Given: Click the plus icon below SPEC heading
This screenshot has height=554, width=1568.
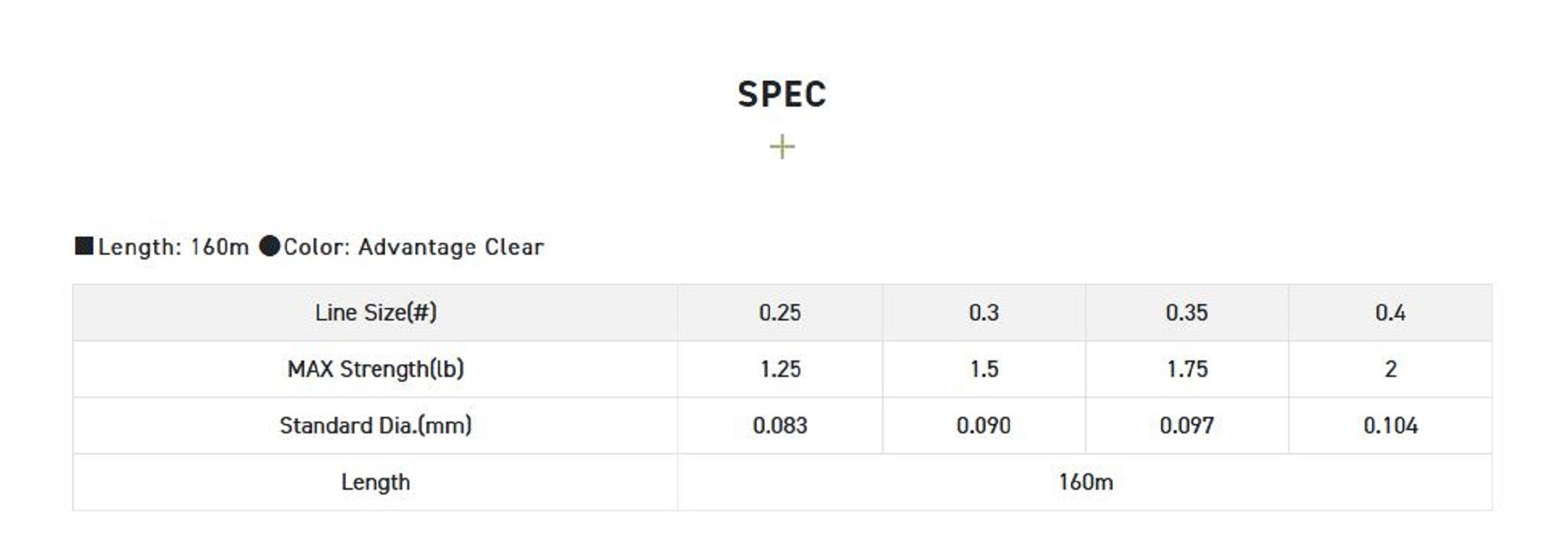Looking at the screenshot, I should [782, 147].
